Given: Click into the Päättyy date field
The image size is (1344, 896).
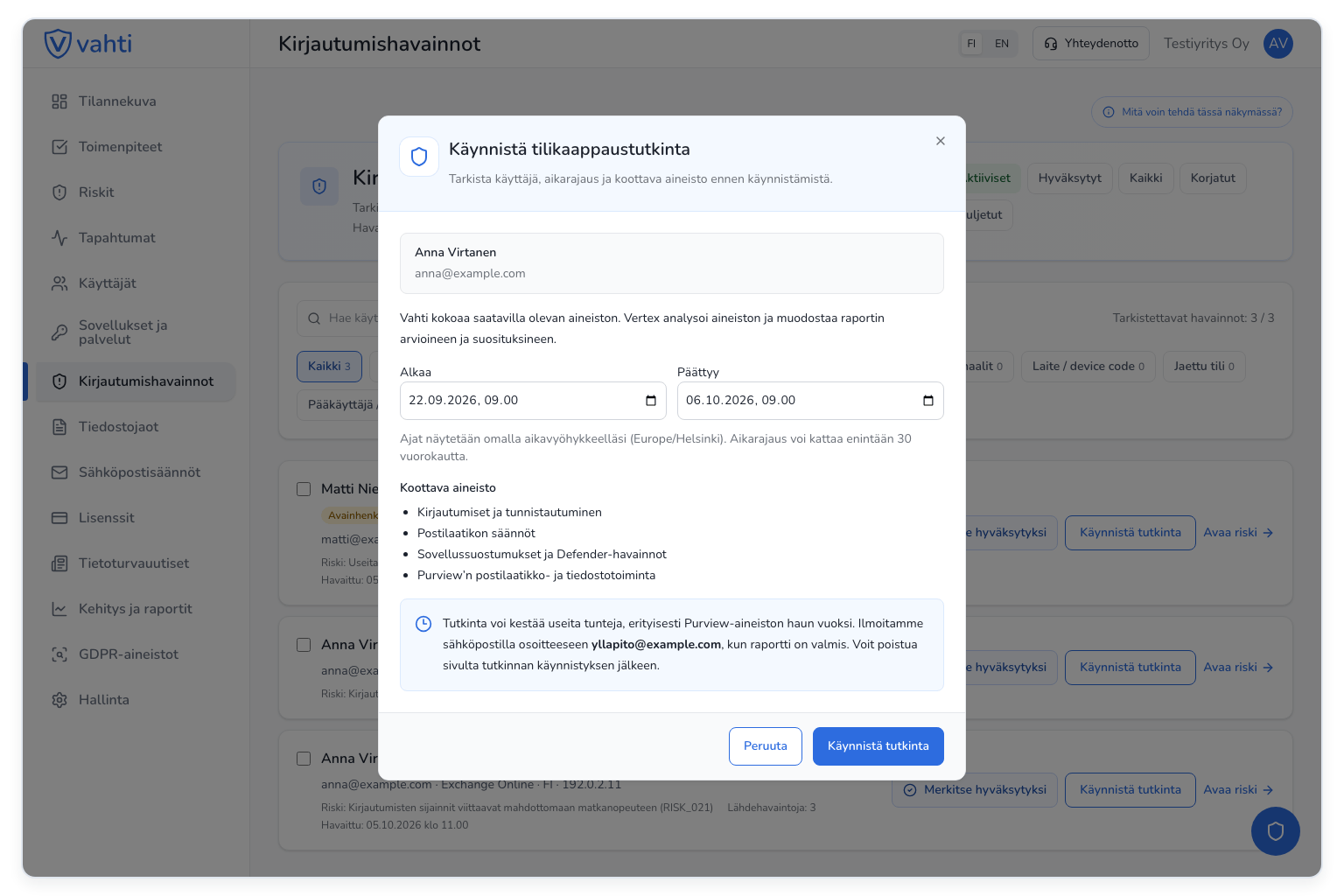Looking at the screenshot, I should point(810,401).
